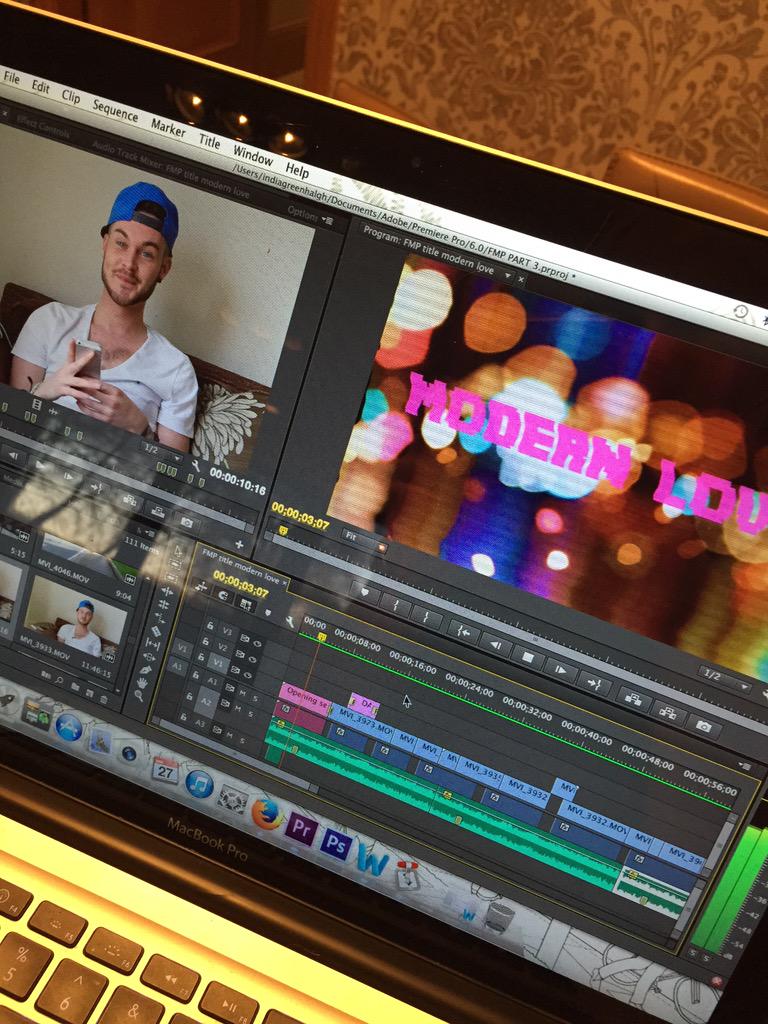Open iTunes from the Dock

coord(199,783)
